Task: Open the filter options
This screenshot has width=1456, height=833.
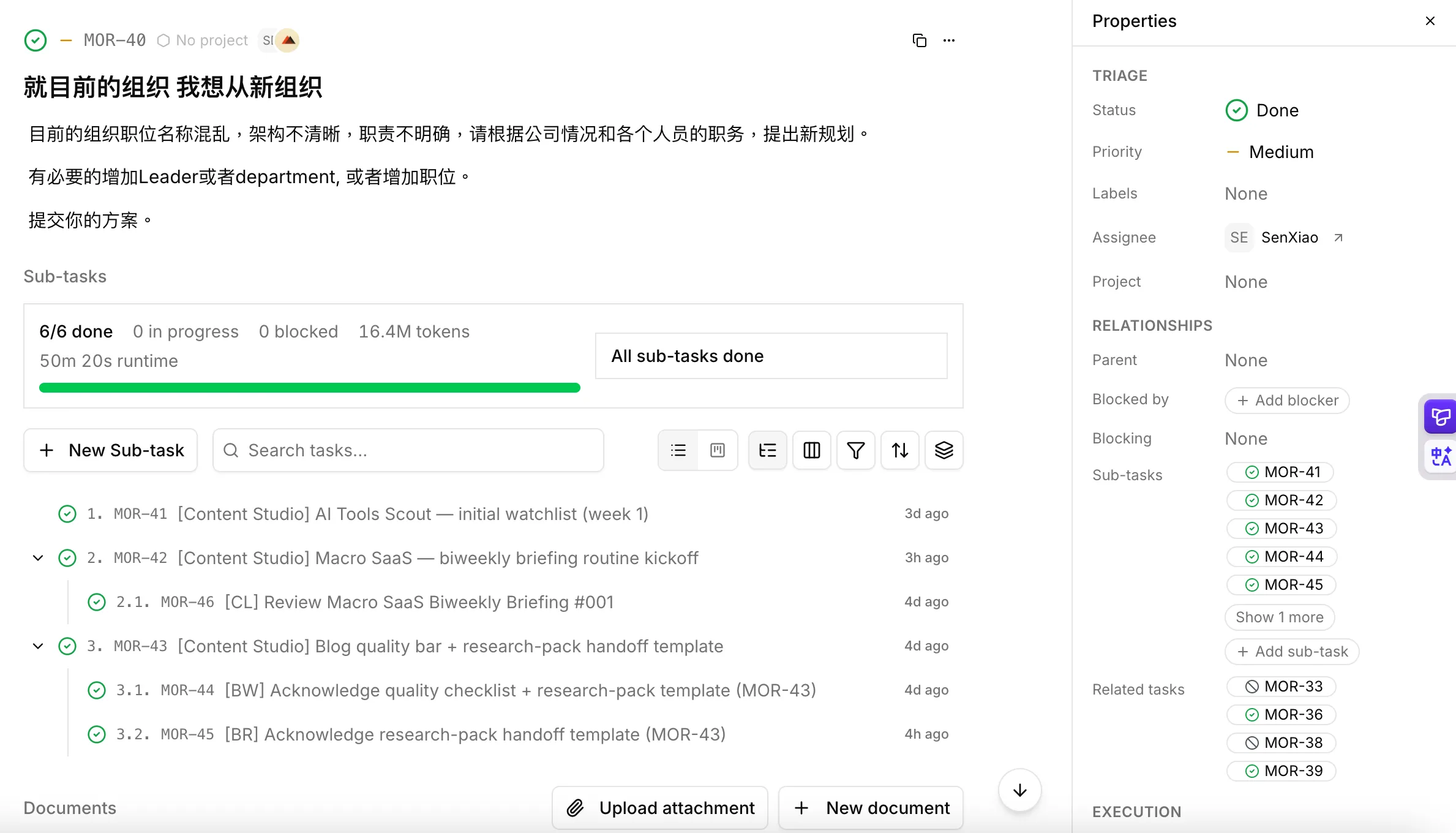Action: pyautogui.click(x=856, y=450)
